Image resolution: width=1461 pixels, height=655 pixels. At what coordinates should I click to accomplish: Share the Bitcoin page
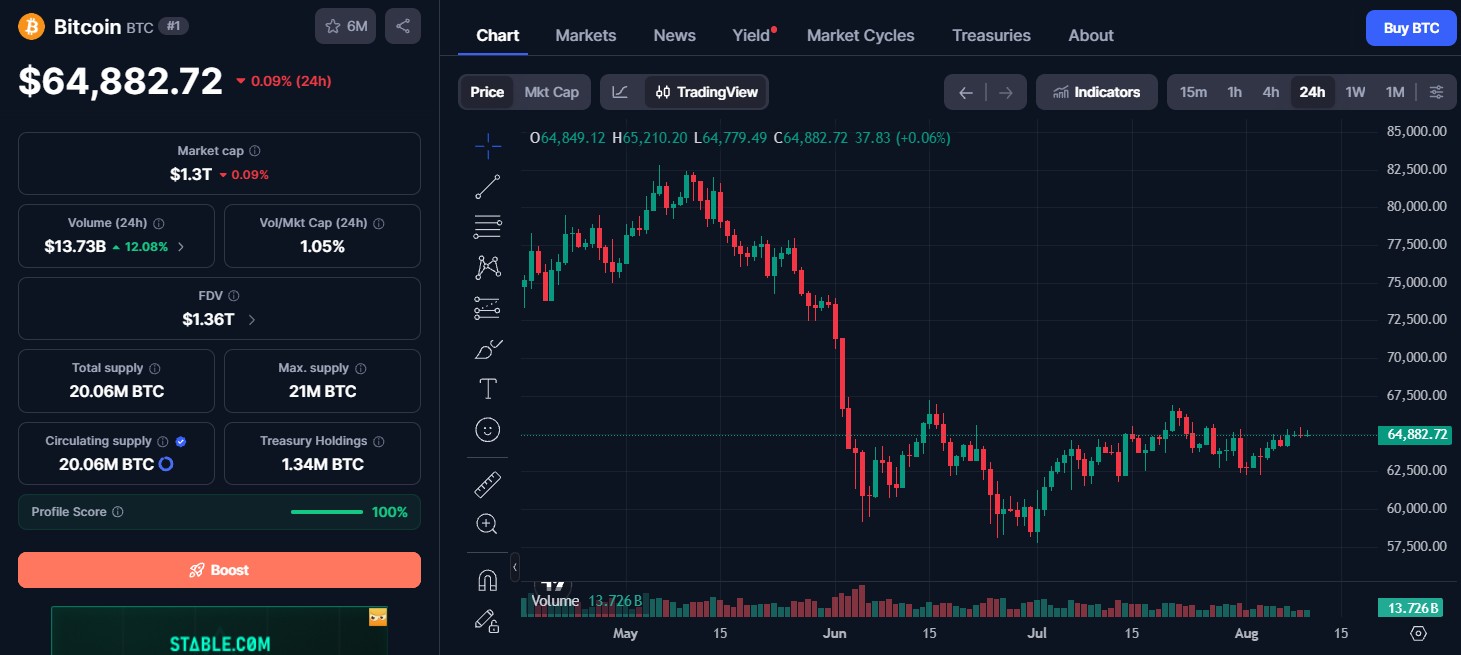point(403,26)
